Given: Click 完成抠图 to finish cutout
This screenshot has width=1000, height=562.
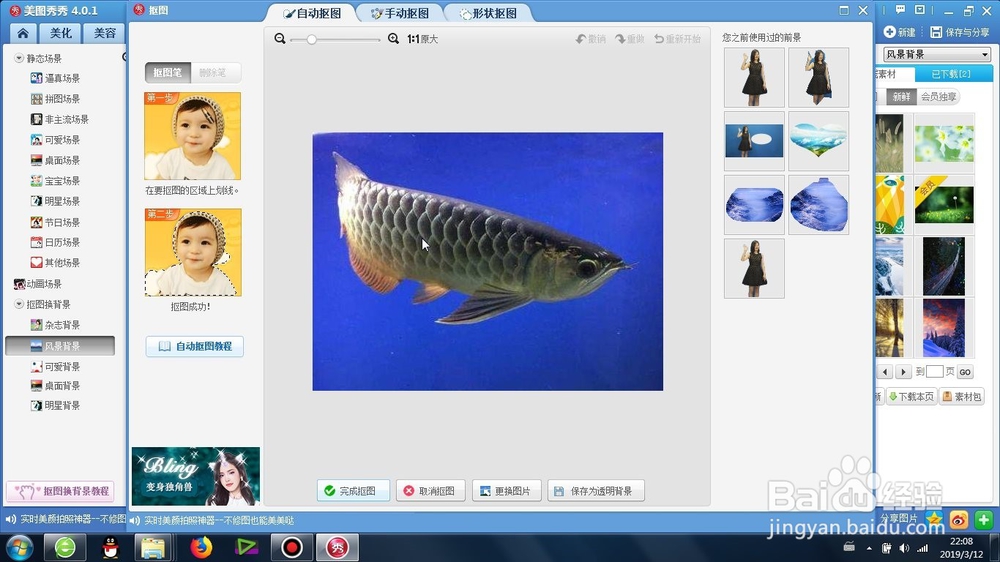Looking at the screenshot, I should click(x=353, y=491).
